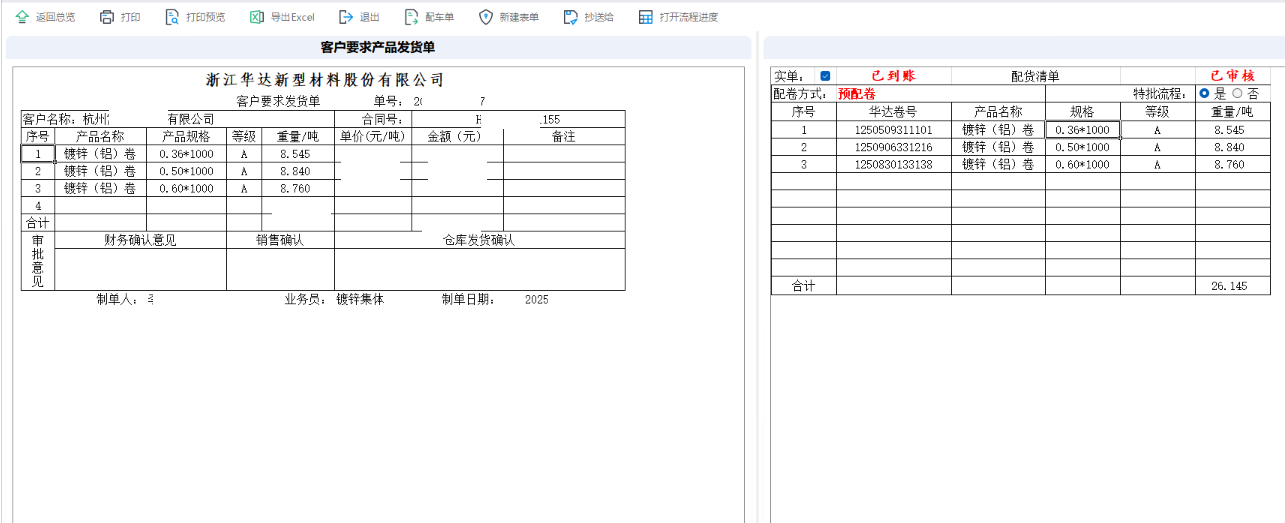Image resolution: width=1285 pixels, height=523 pixels.
Task: Click the 已到账 status label
Action: [x=893, y=76]
